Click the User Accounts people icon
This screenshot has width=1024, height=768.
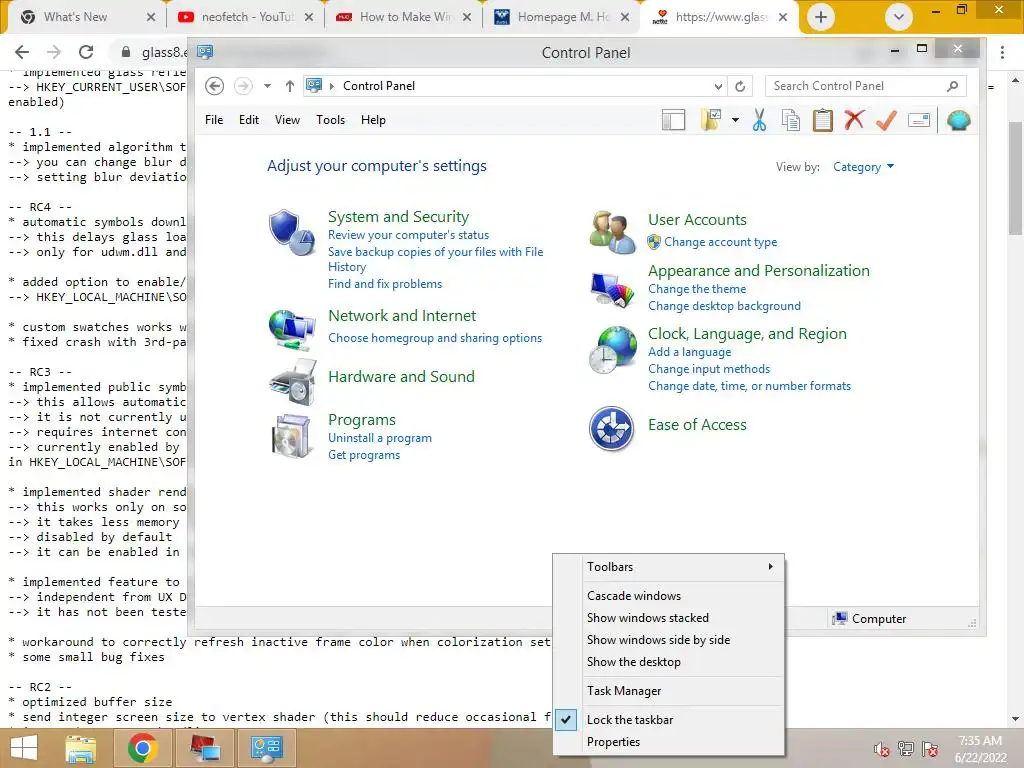point(612,232)
